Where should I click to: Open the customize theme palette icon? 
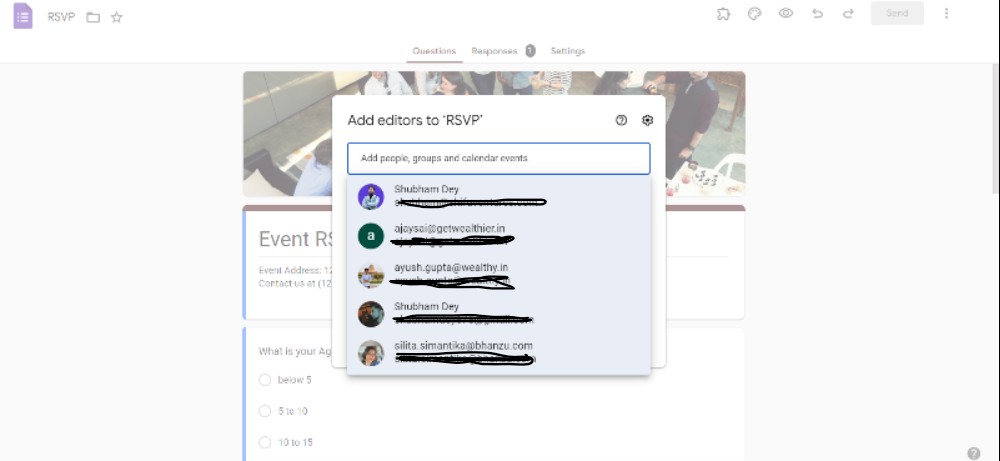(x=754, y=13)
